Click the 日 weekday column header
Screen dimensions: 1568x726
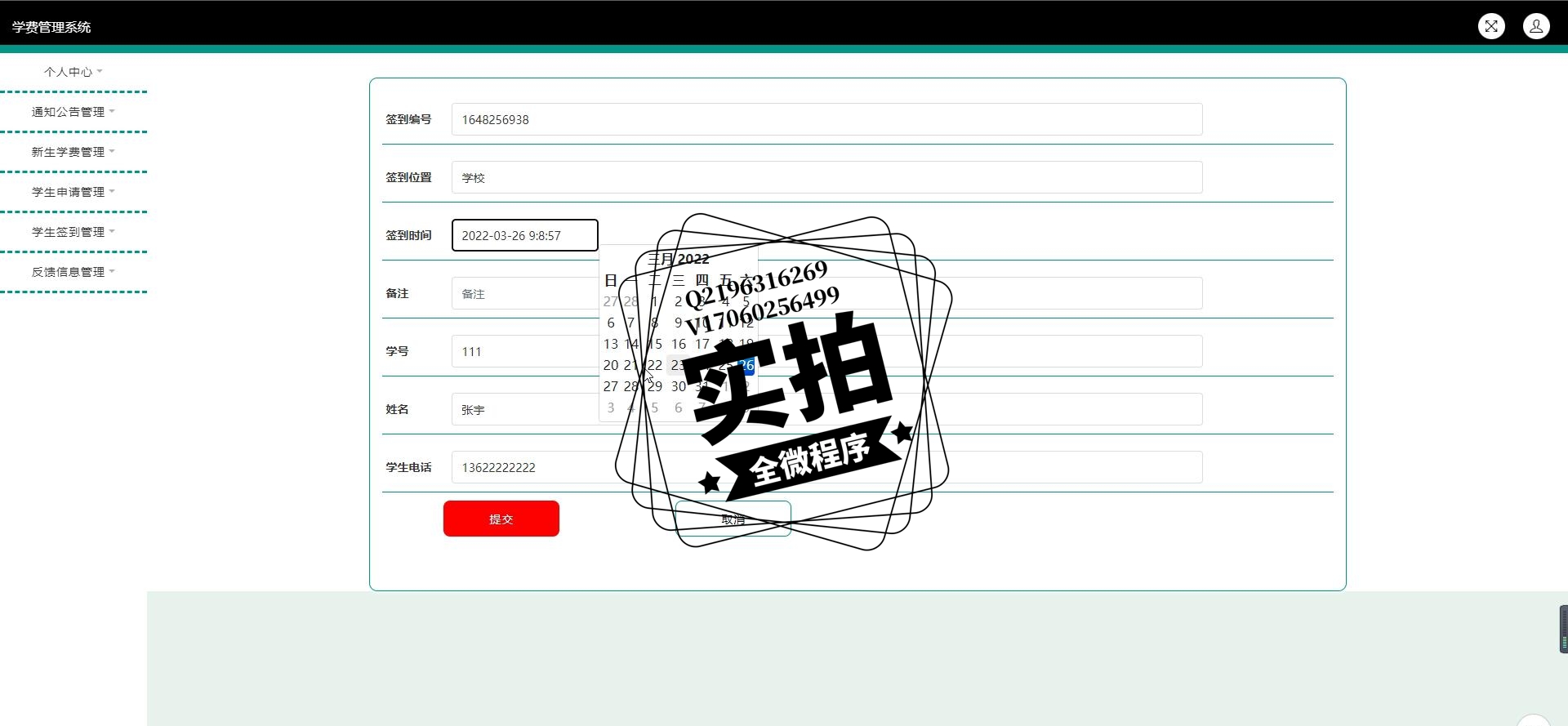(x=611, y=280)
